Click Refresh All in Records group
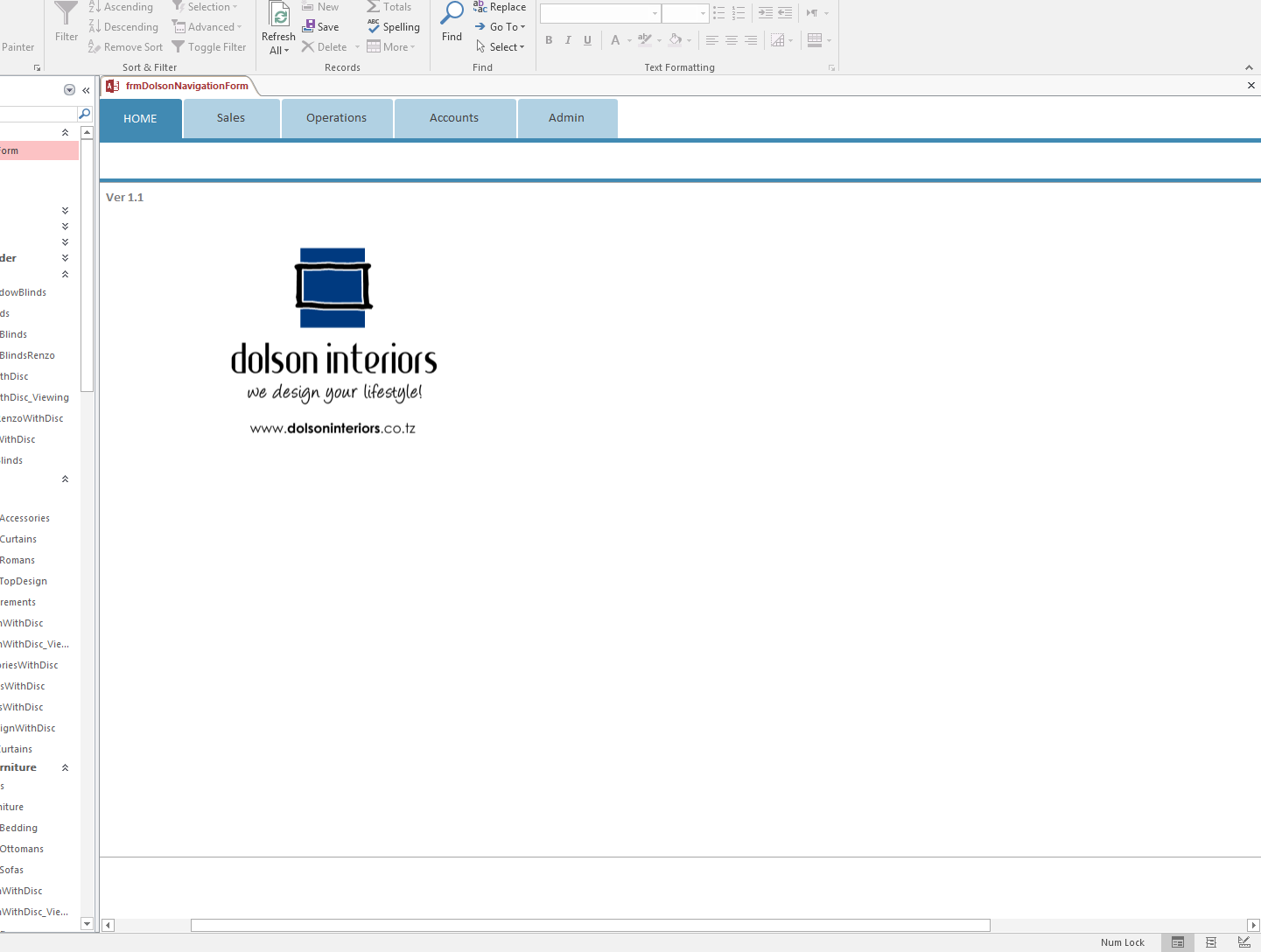Image resolution: width=1261 pixels, height=952 pixels. coord(278,29)
